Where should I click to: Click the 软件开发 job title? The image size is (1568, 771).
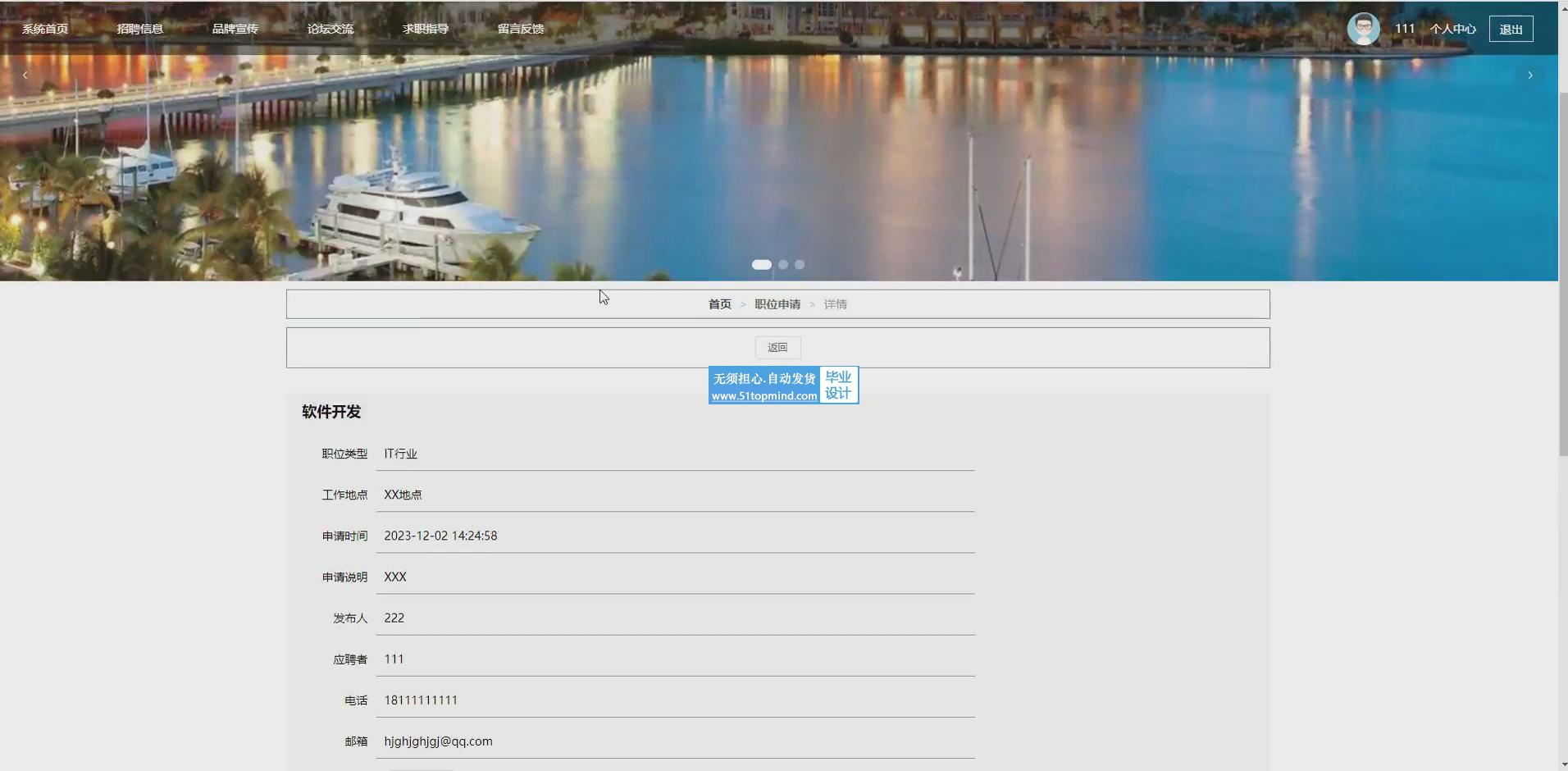tap(331, 412)
